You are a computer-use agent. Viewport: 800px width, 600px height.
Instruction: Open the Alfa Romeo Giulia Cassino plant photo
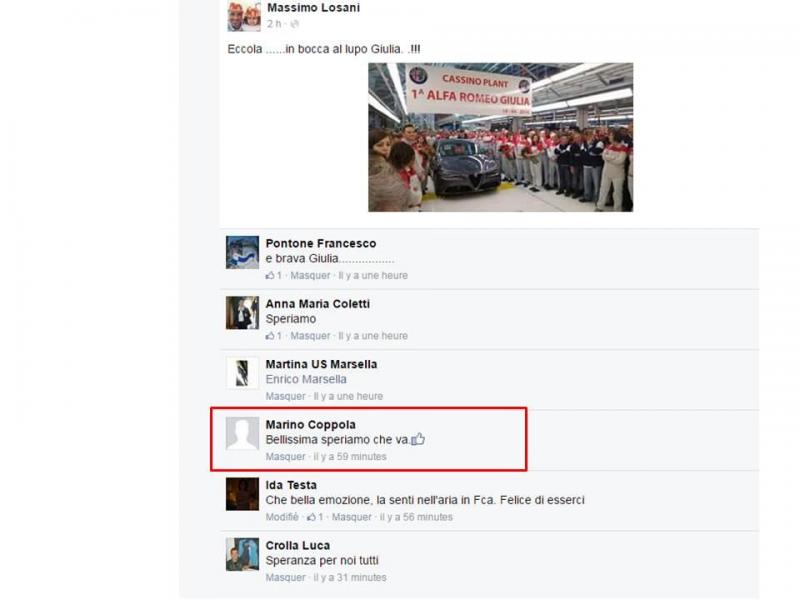click(x=501, y=137)
